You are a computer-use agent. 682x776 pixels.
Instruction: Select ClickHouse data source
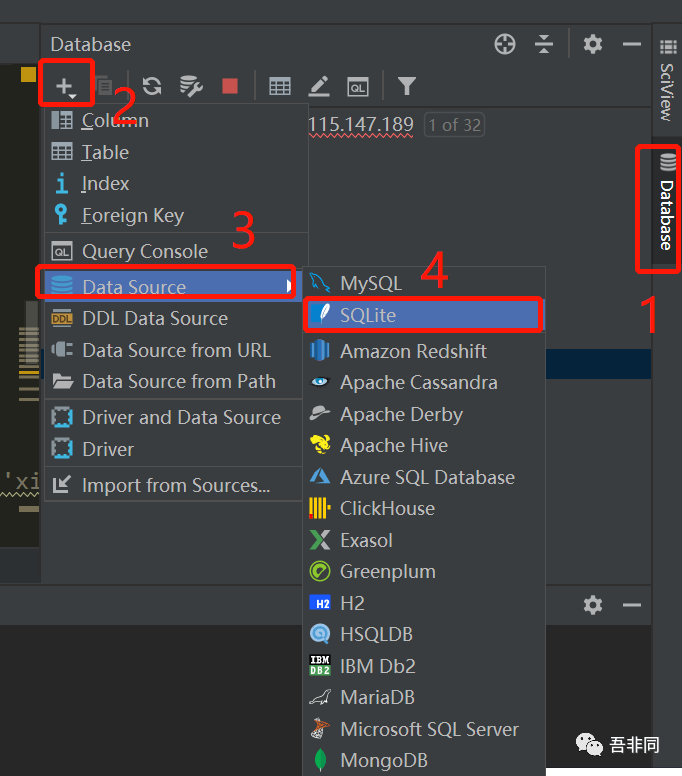(x=424, y=508)
